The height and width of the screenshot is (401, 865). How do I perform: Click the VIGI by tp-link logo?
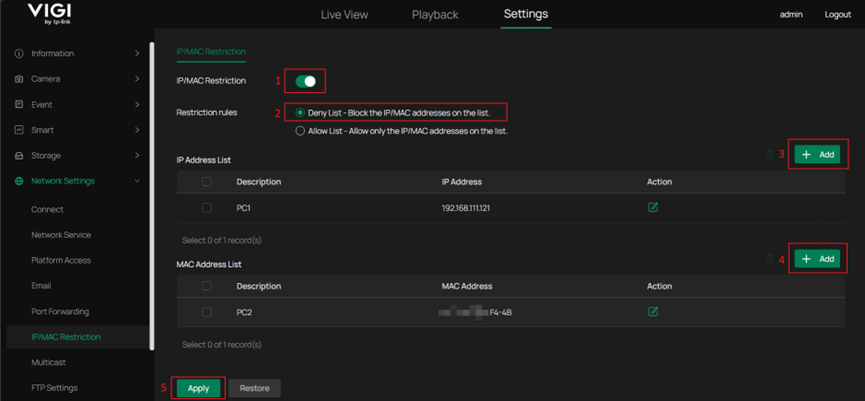click(47, 14)
